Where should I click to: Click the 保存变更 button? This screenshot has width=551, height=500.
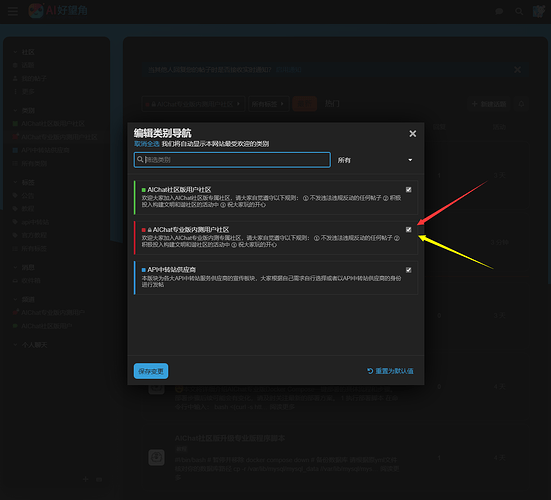(151, 371)
